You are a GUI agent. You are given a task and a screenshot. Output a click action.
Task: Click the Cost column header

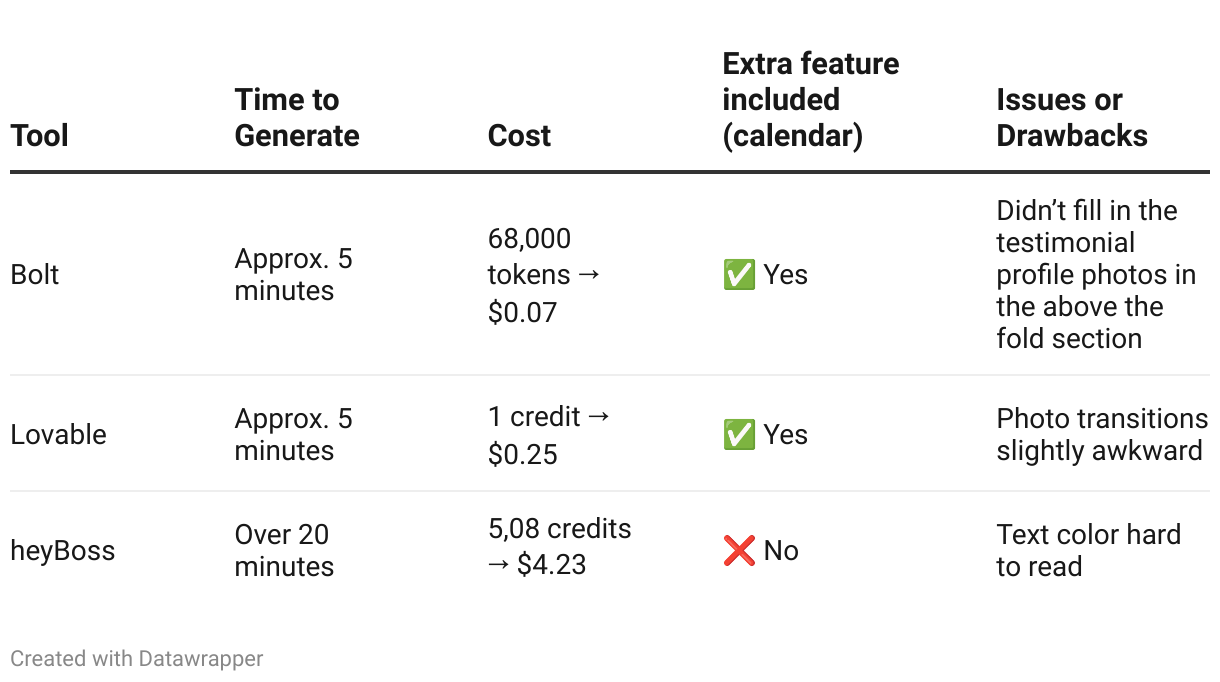coord(519,136)
